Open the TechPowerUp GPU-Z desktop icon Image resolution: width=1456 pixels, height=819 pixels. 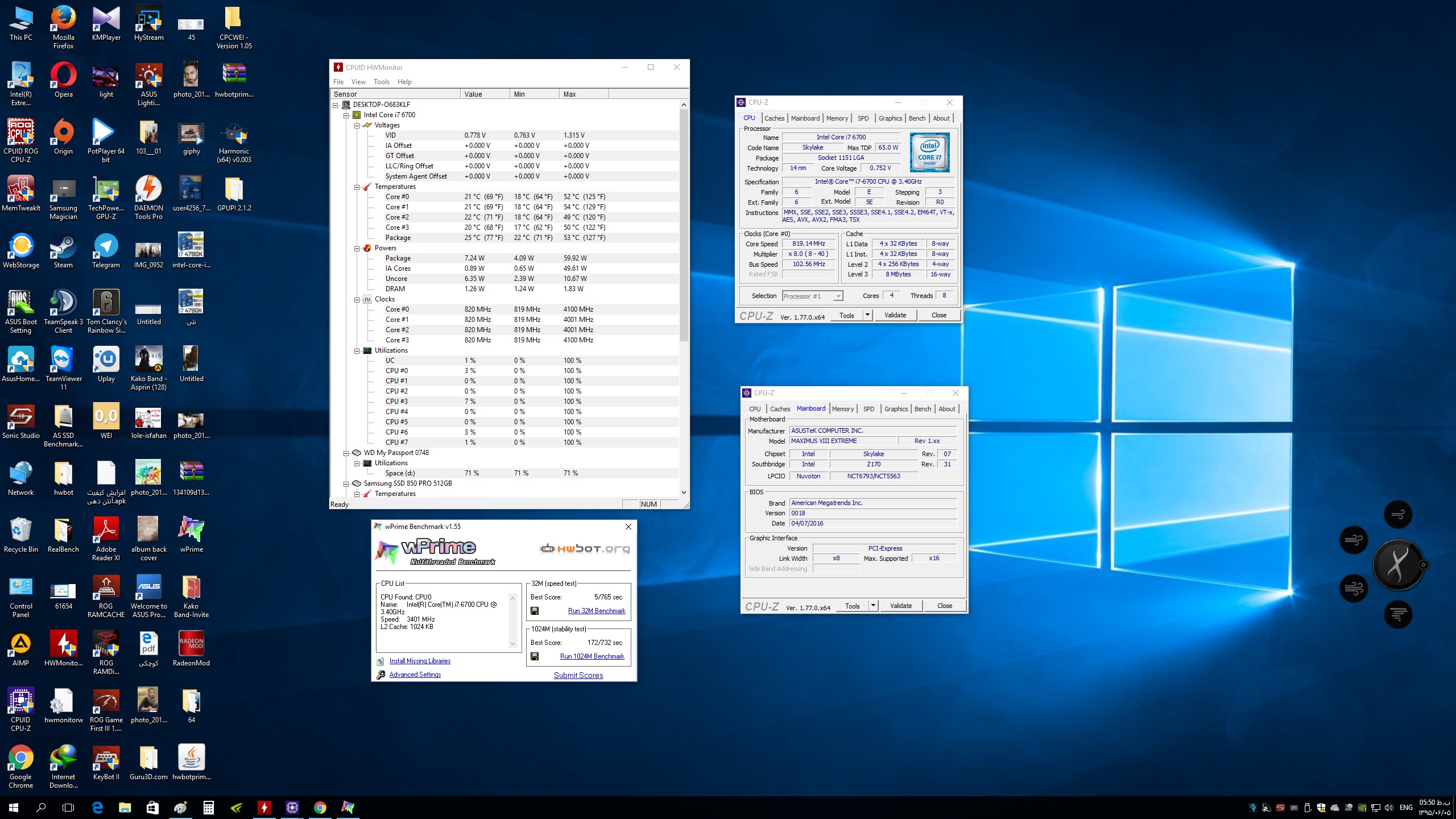[106, 198]
